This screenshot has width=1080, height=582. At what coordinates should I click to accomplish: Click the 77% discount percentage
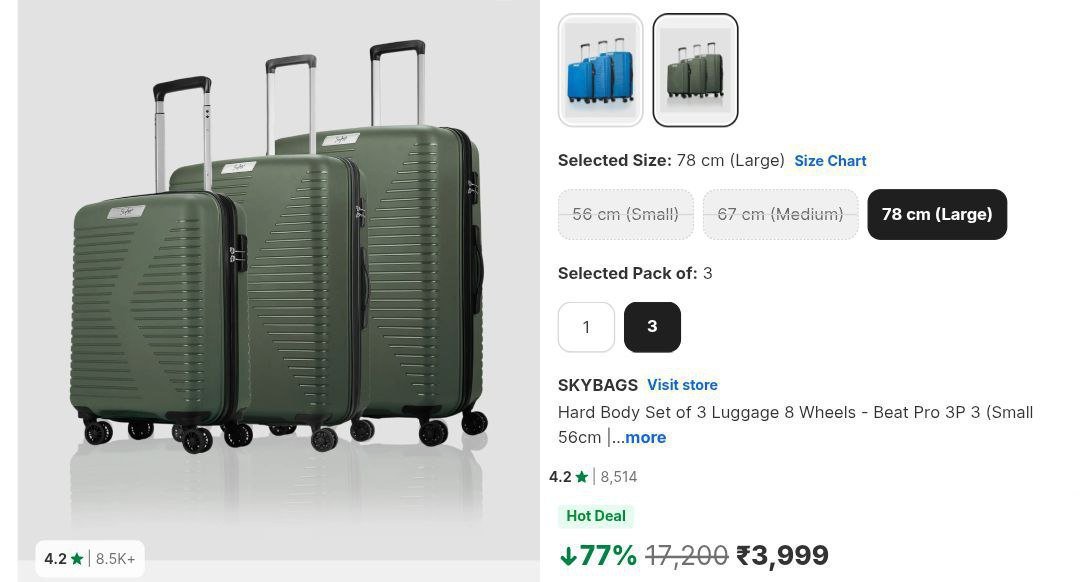click(608, 556)
